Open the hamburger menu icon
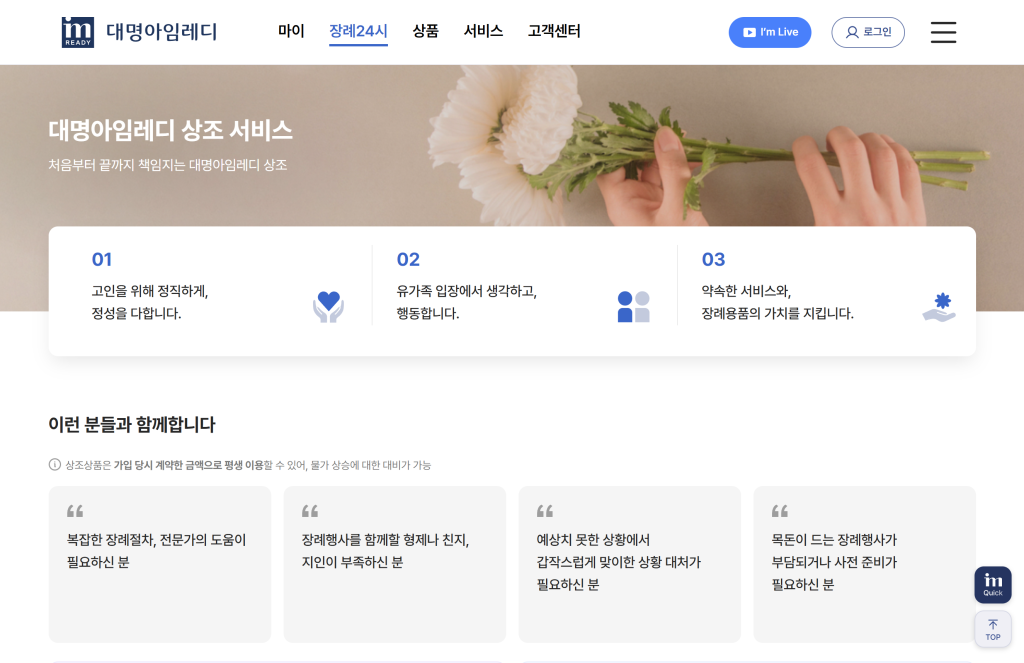This screenshot has width=1024, height=663. pos(943,32)
